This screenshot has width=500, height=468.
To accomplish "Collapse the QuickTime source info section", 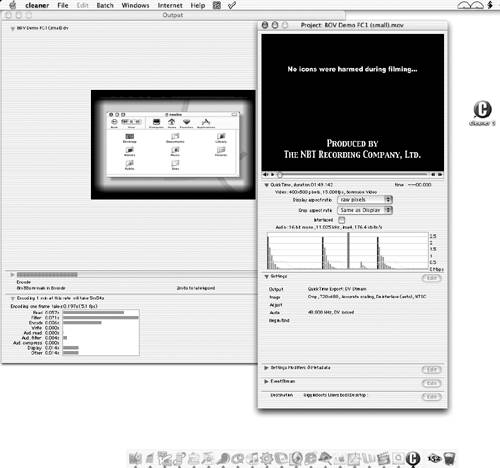I will coord(267,185).
